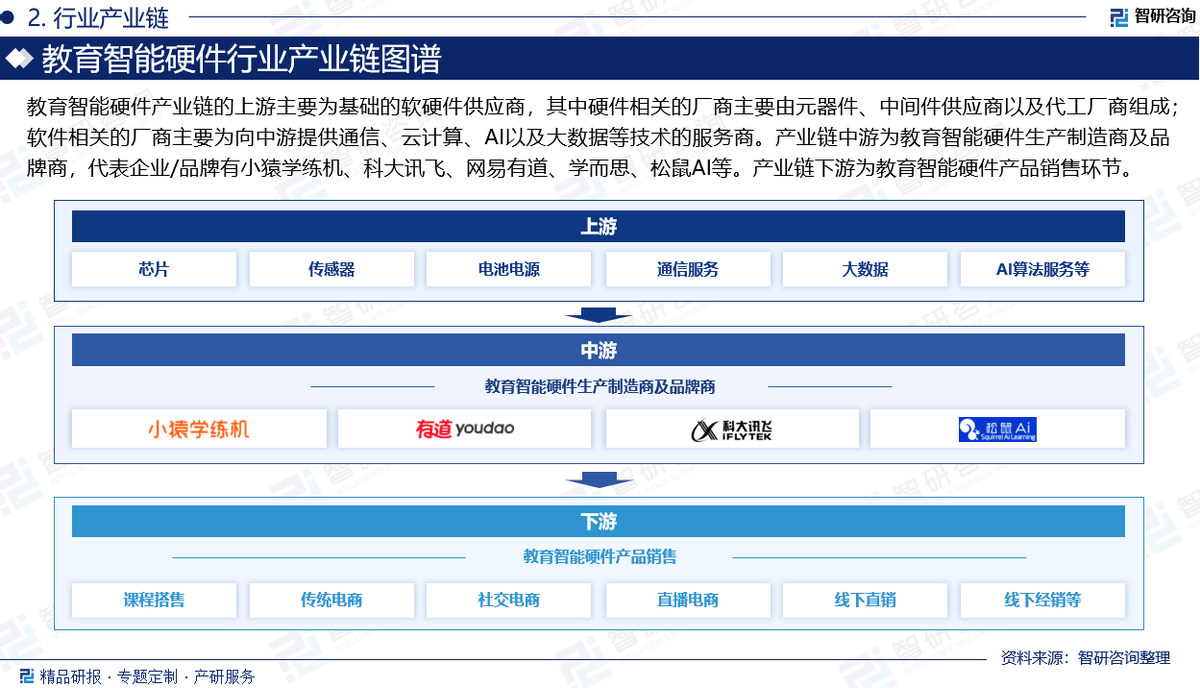Click the blue bullet beside 2. 行业产业链
The width and height of the screenshot is (1200, 688).
(x=8, y=16)
